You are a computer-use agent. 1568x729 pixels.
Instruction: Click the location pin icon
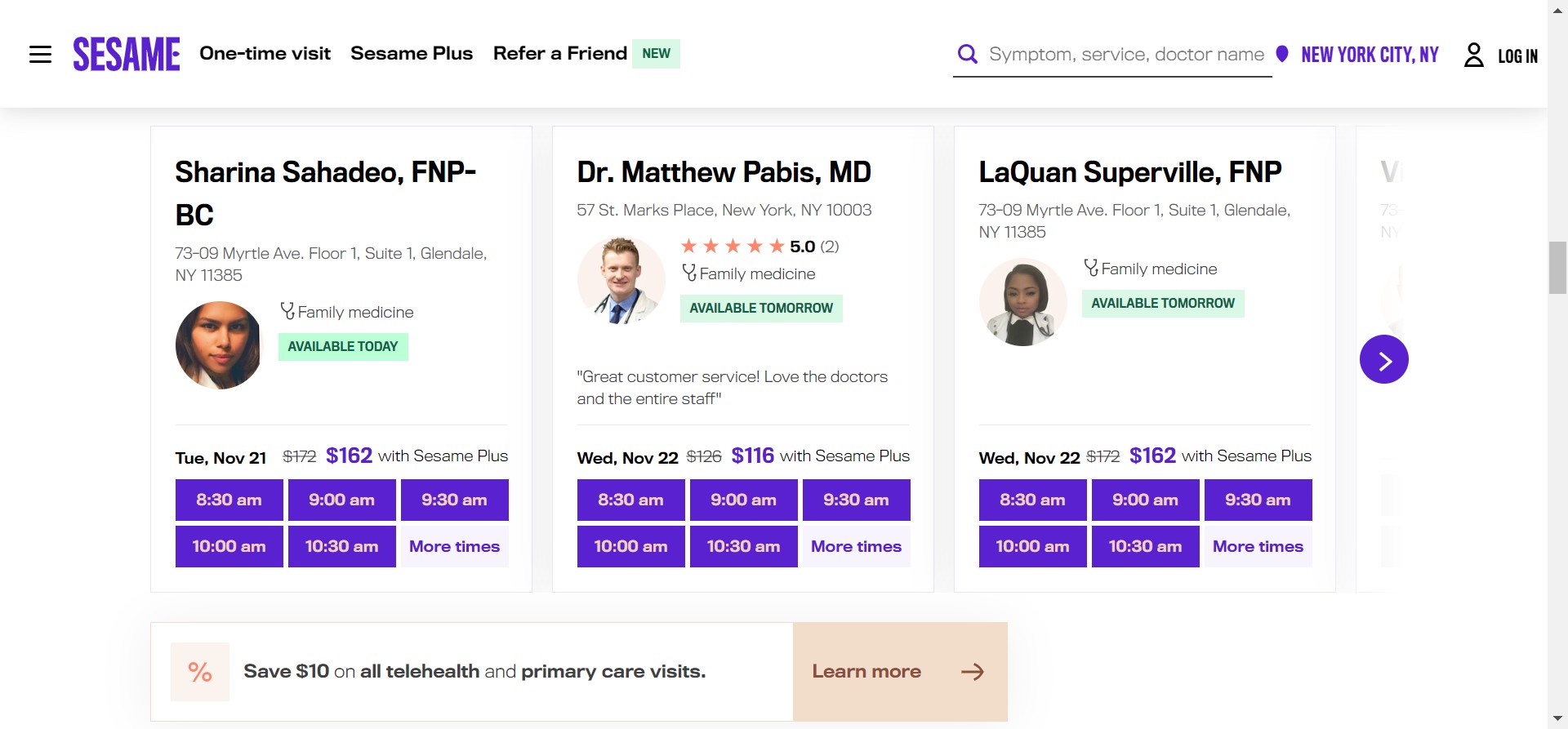[x=1282, y=54]
